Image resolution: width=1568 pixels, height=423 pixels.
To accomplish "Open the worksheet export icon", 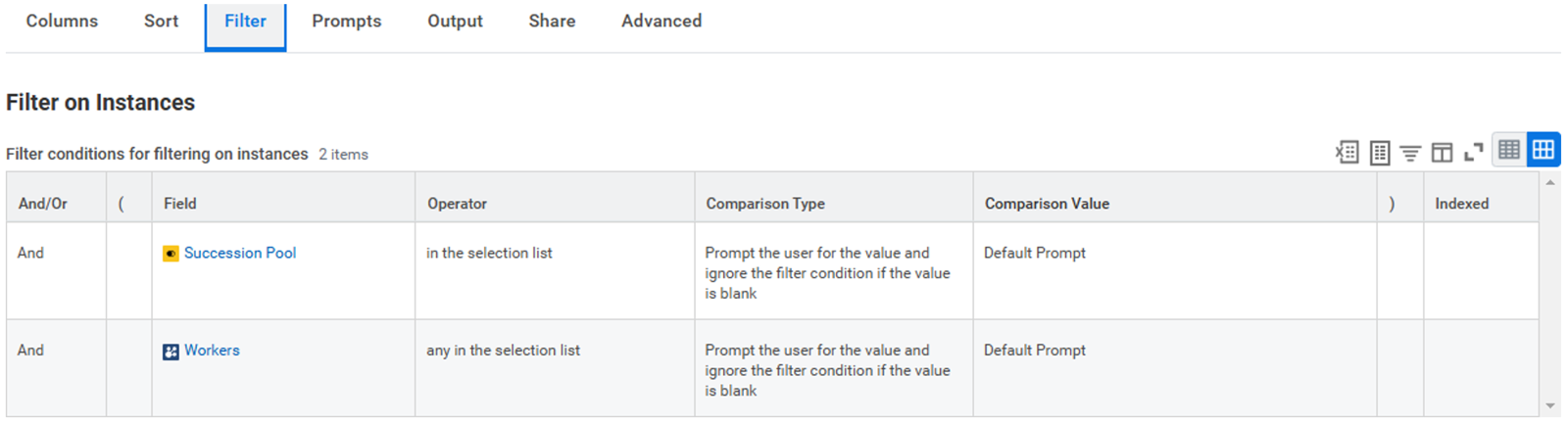I will point(1380,152).
